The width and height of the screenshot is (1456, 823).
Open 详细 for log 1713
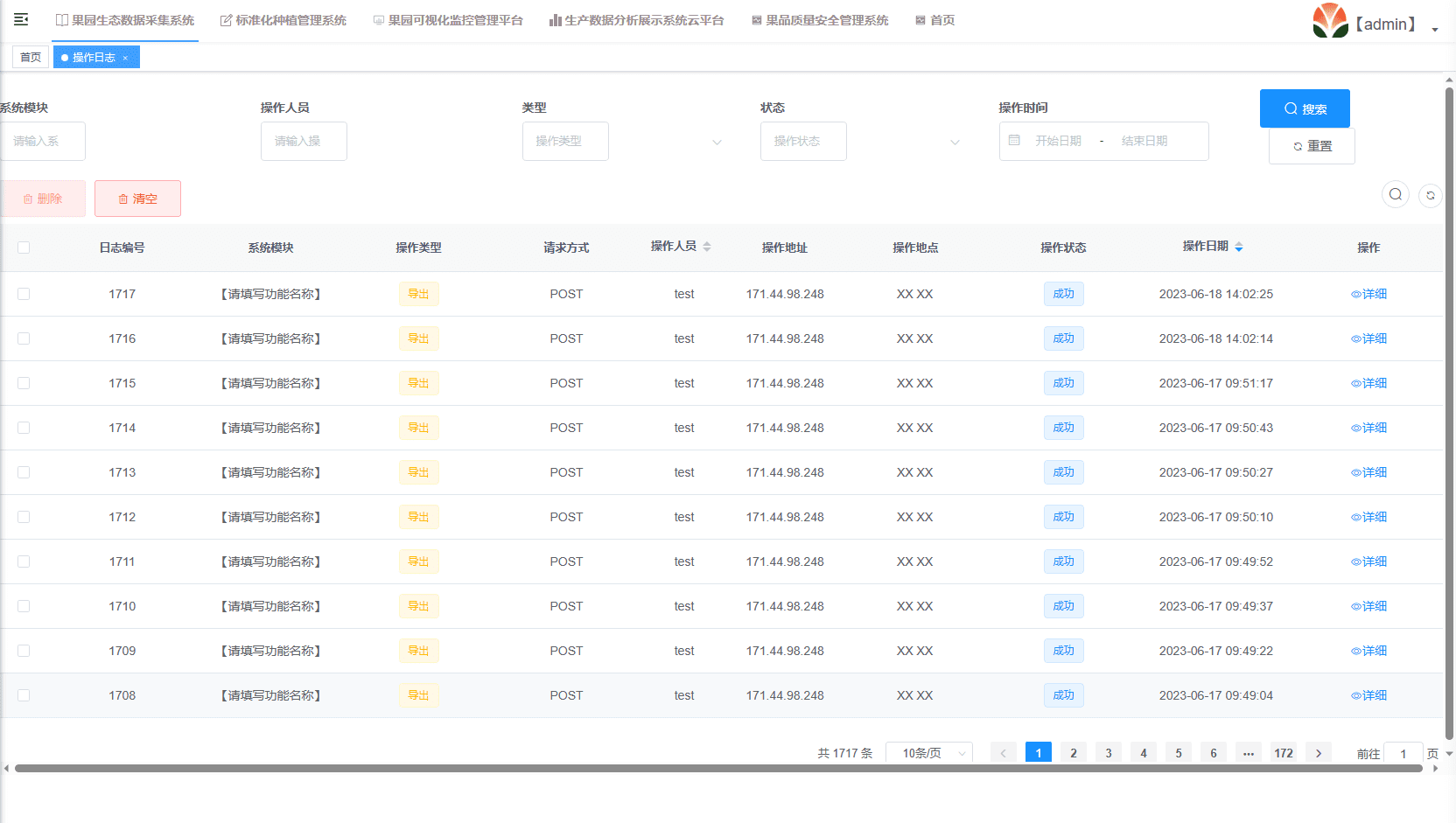click(1368, 472)
